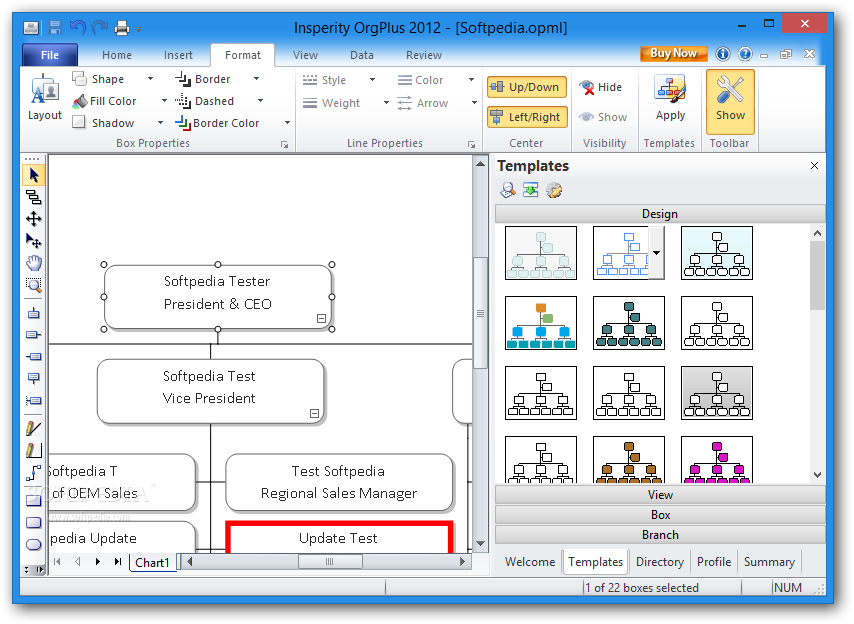The image size is (854, 624).
Task: Expand the View templates section
Action: click(x=660, y=494)
